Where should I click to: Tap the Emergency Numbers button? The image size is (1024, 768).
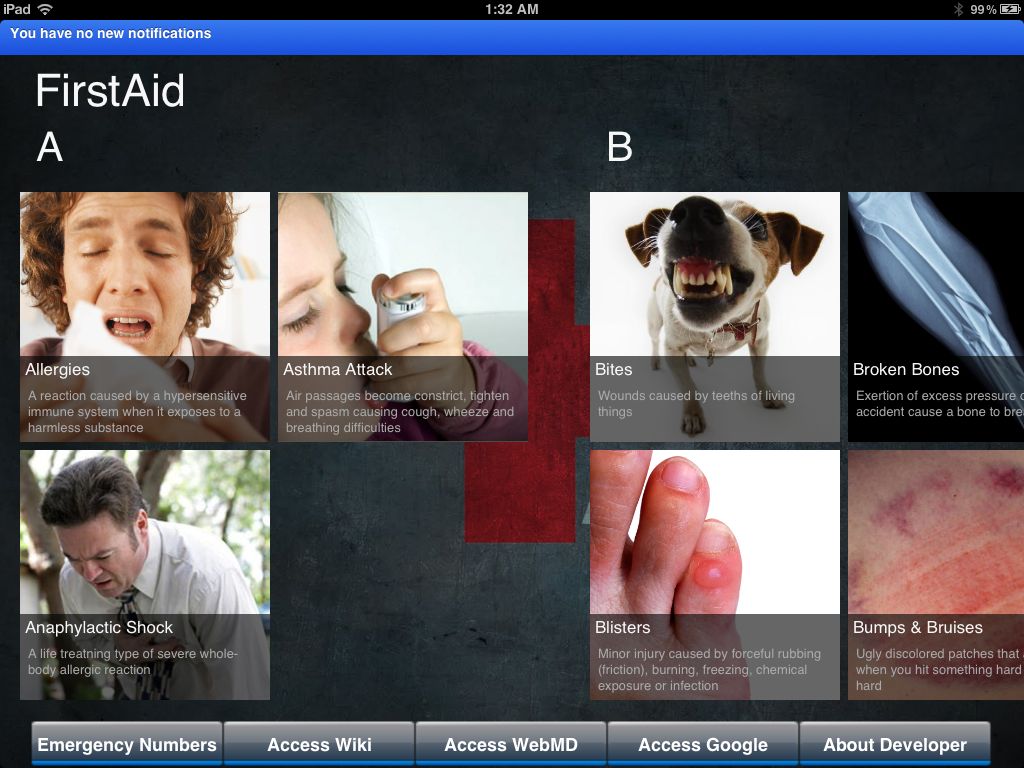pos(127,743)
